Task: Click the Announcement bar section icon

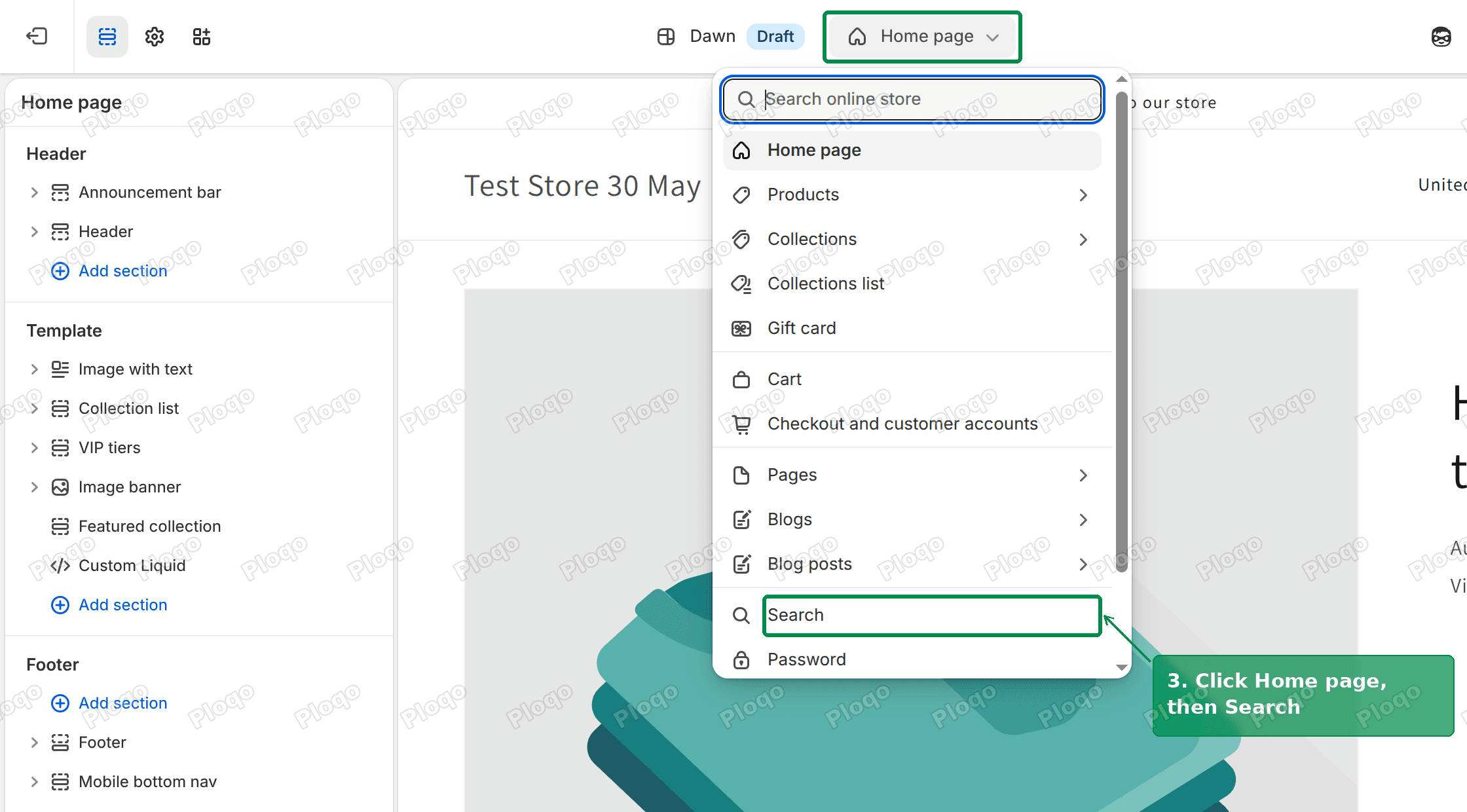Action: [60, 193]
